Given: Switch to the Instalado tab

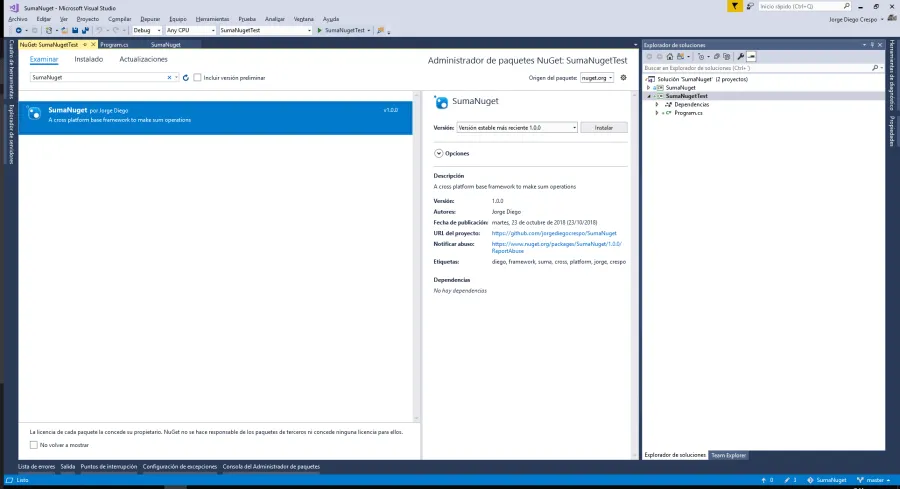Looking at the screenshot, I should coord(88,59).
